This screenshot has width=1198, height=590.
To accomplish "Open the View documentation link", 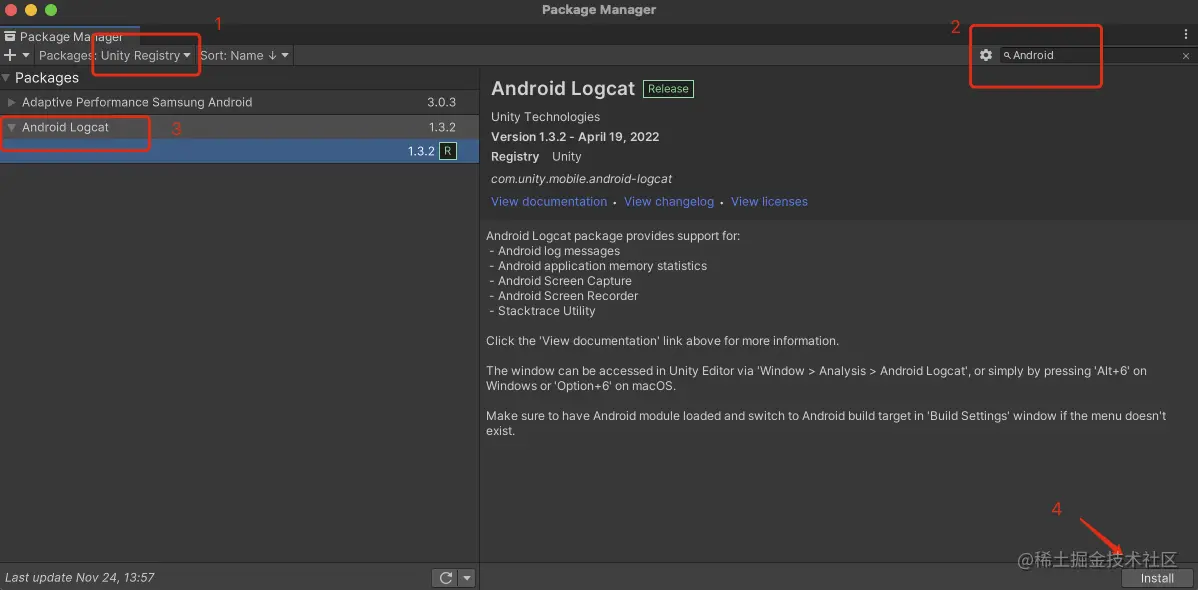I will pos(549,202).
